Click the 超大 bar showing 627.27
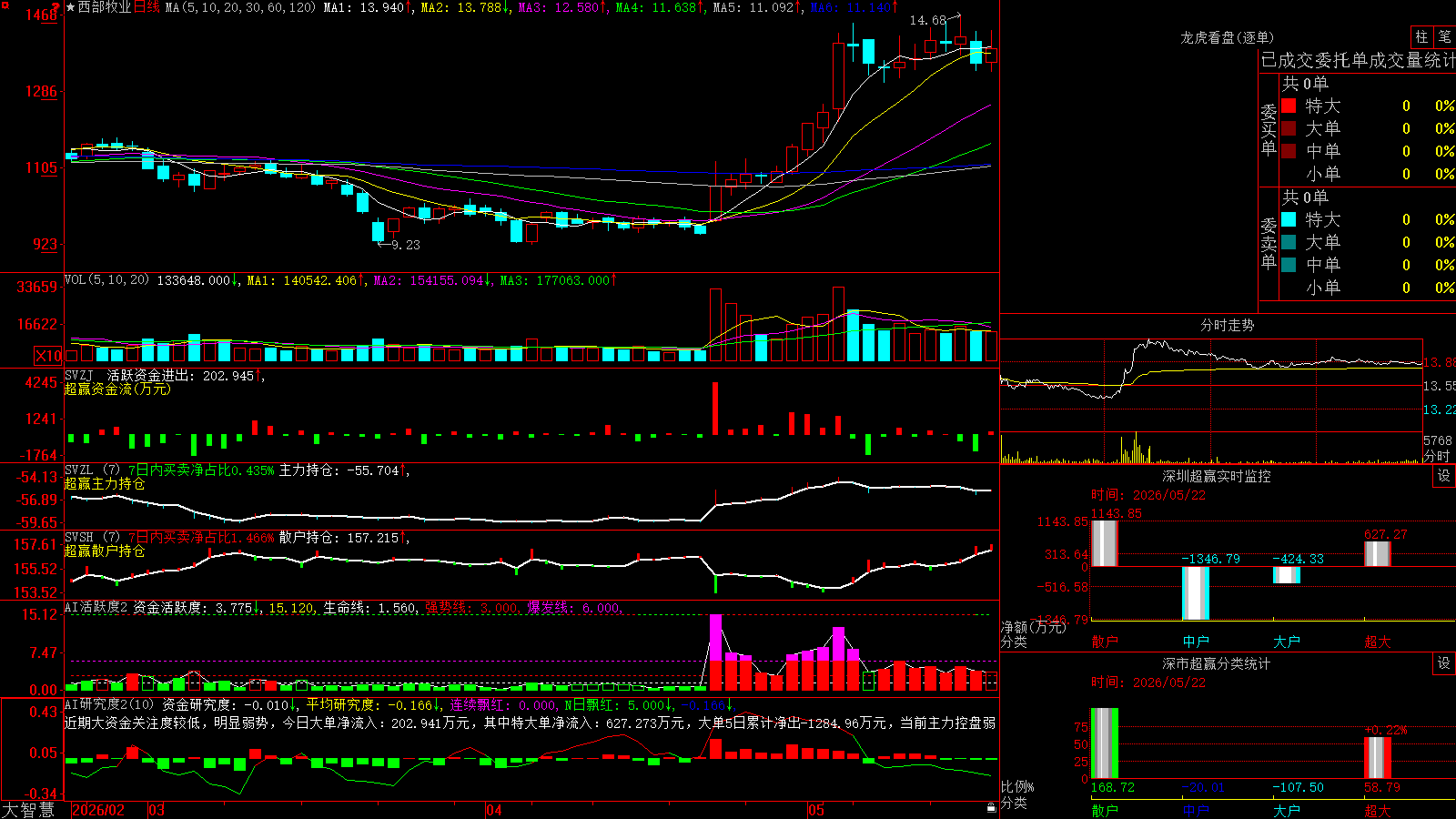 point(1378,553)
